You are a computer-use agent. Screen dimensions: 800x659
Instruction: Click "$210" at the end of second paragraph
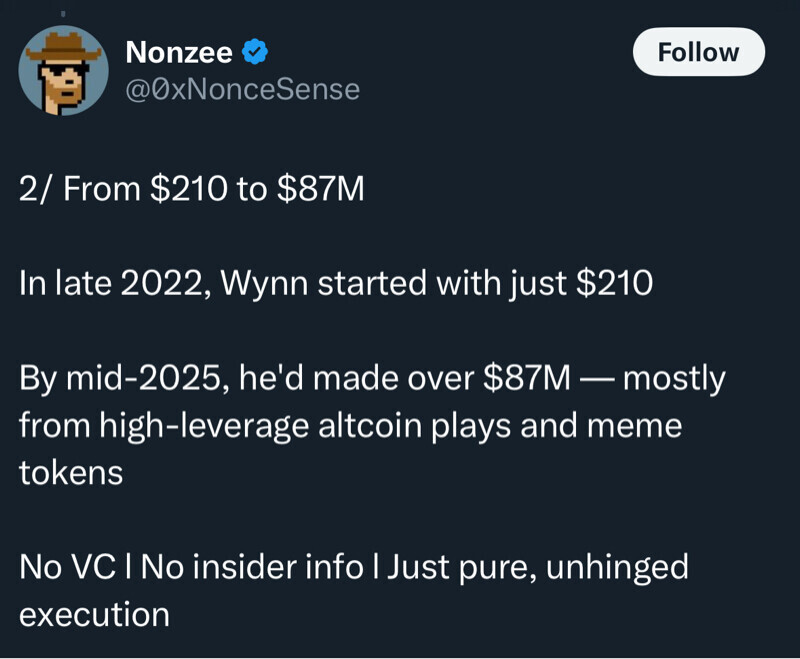coord(614,283)
